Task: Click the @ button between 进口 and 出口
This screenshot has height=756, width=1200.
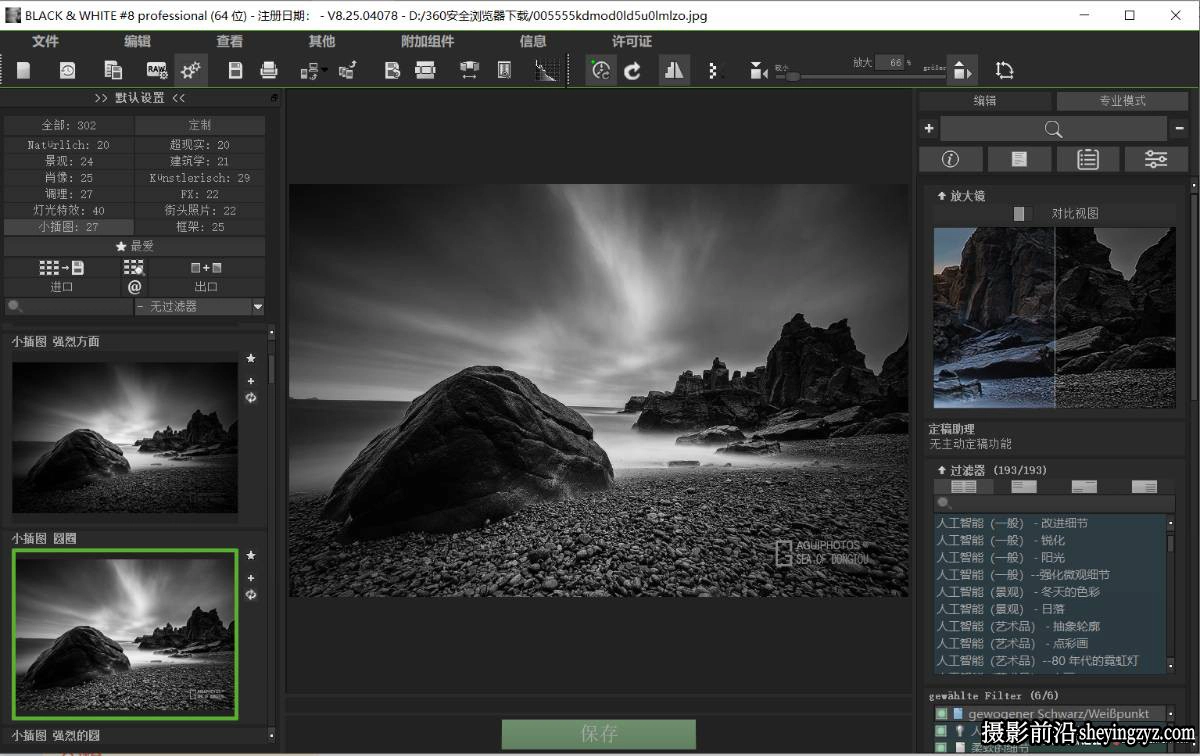Action: 135,287
